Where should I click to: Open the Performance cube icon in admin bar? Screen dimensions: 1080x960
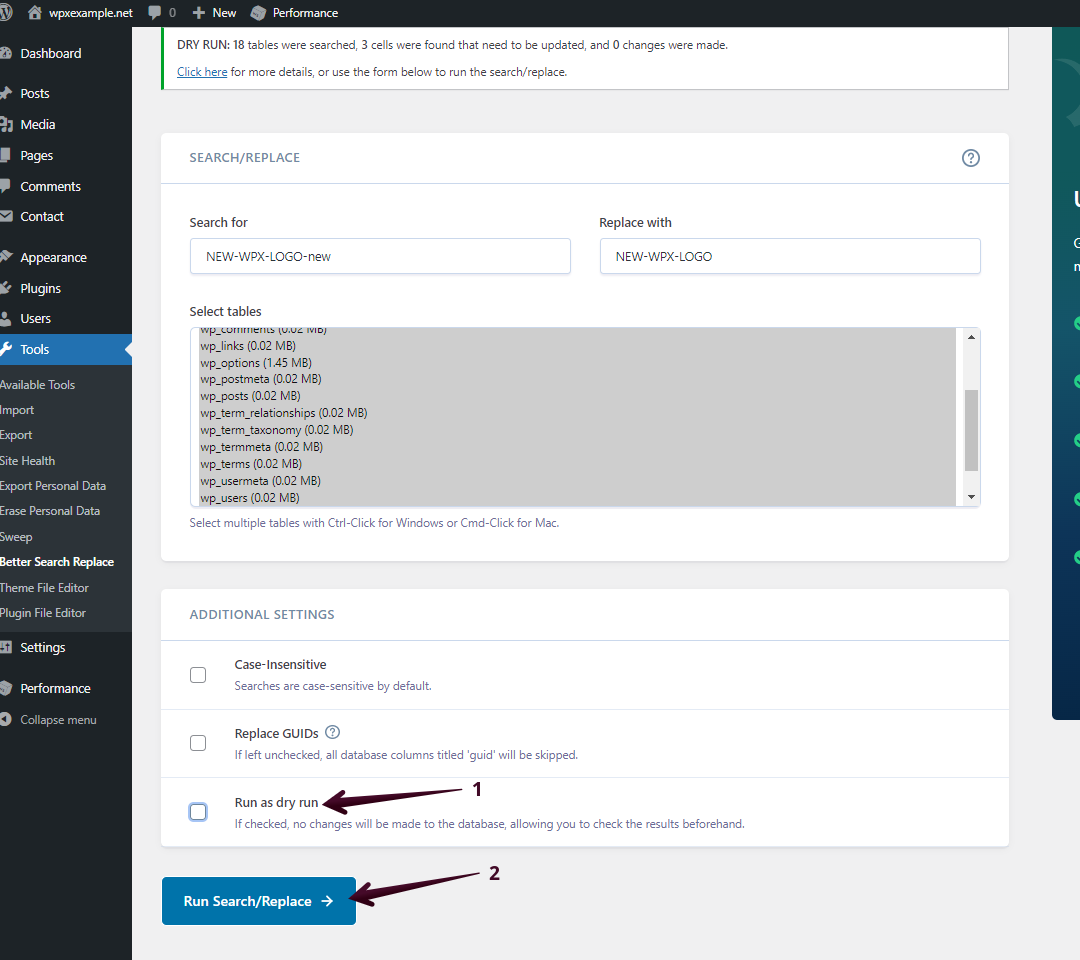tap(259, 13)
